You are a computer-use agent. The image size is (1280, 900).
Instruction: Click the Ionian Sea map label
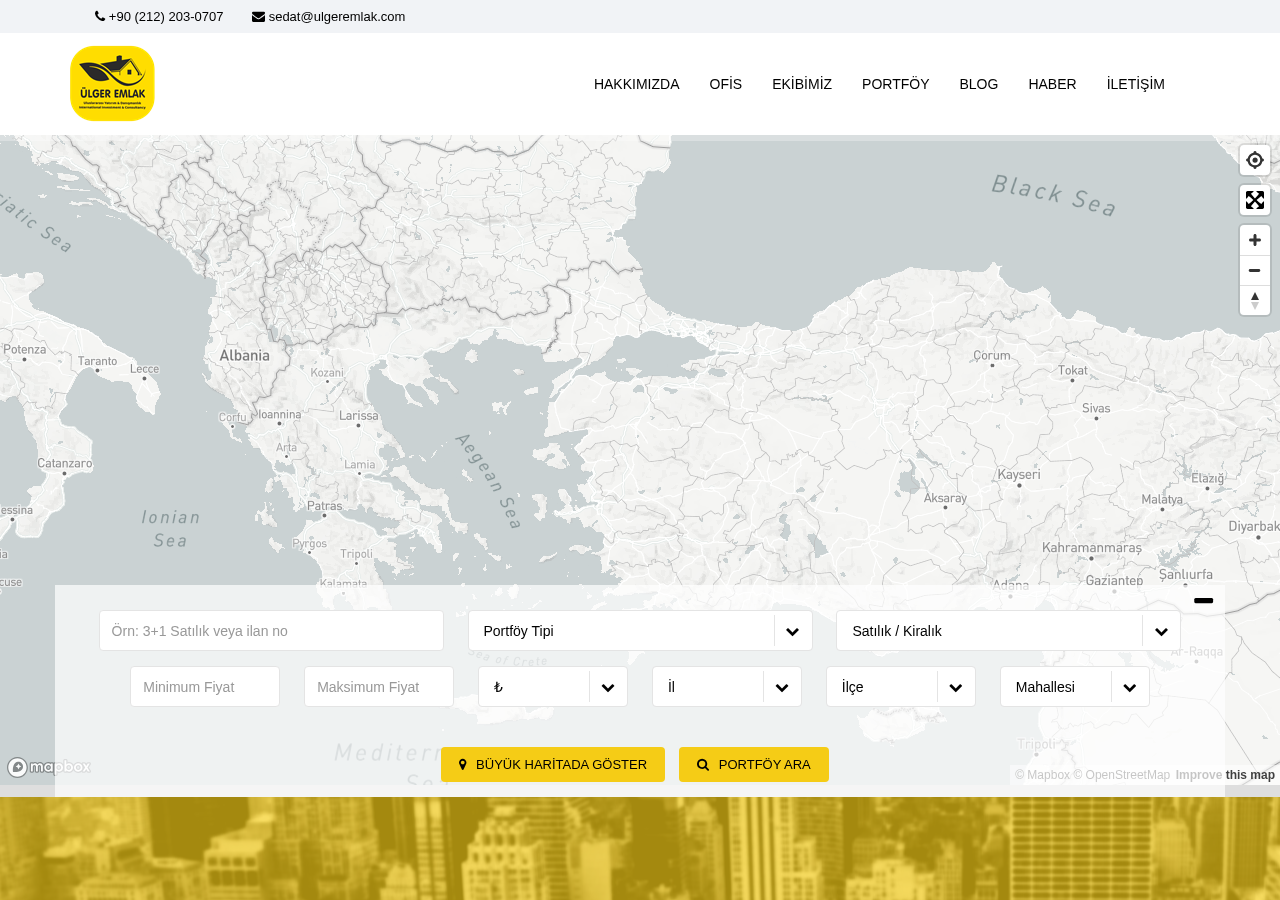point(171,528)
